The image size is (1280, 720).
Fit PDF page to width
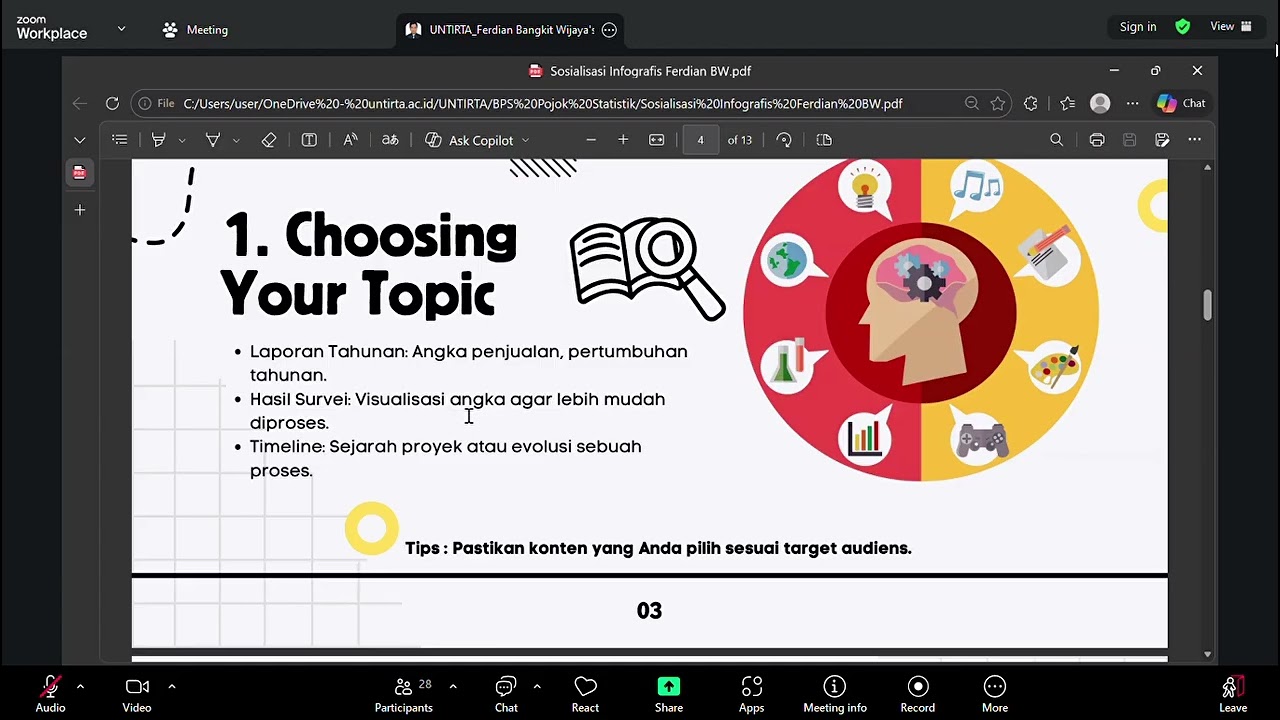(x=656, y=140)
